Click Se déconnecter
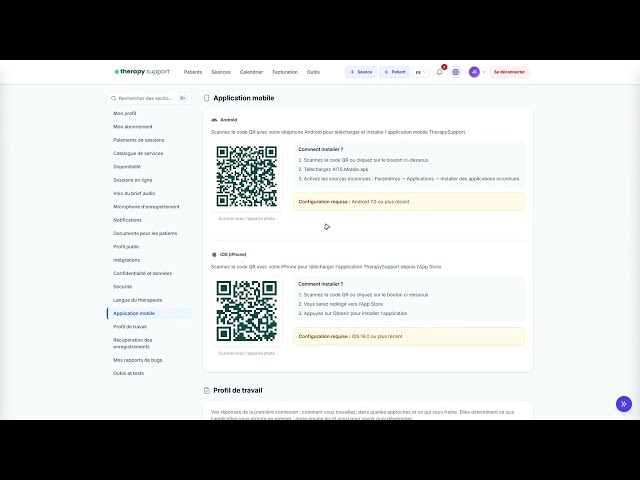 [509, 72]
